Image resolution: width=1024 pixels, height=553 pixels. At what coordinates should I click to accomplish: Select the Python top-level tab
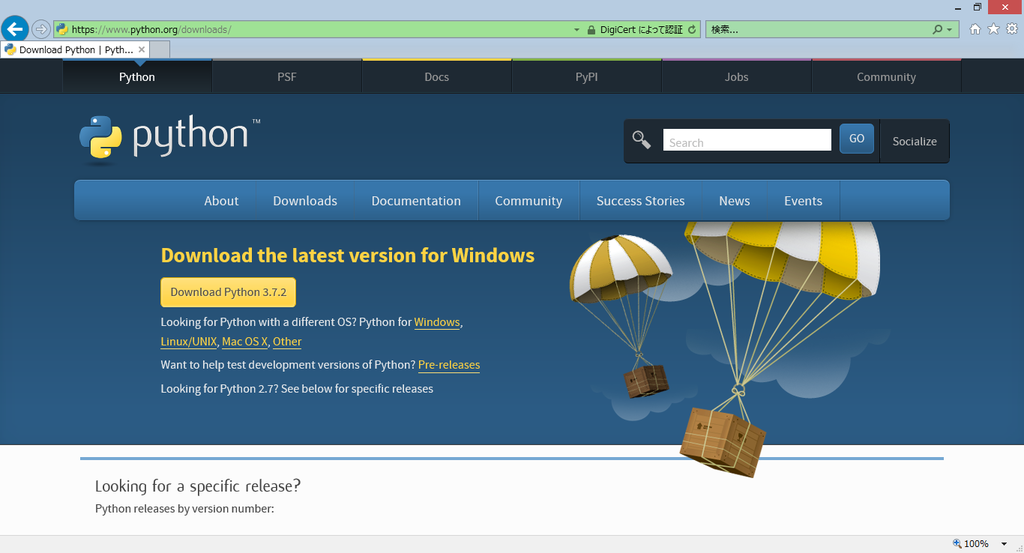[x=137, y=77]
